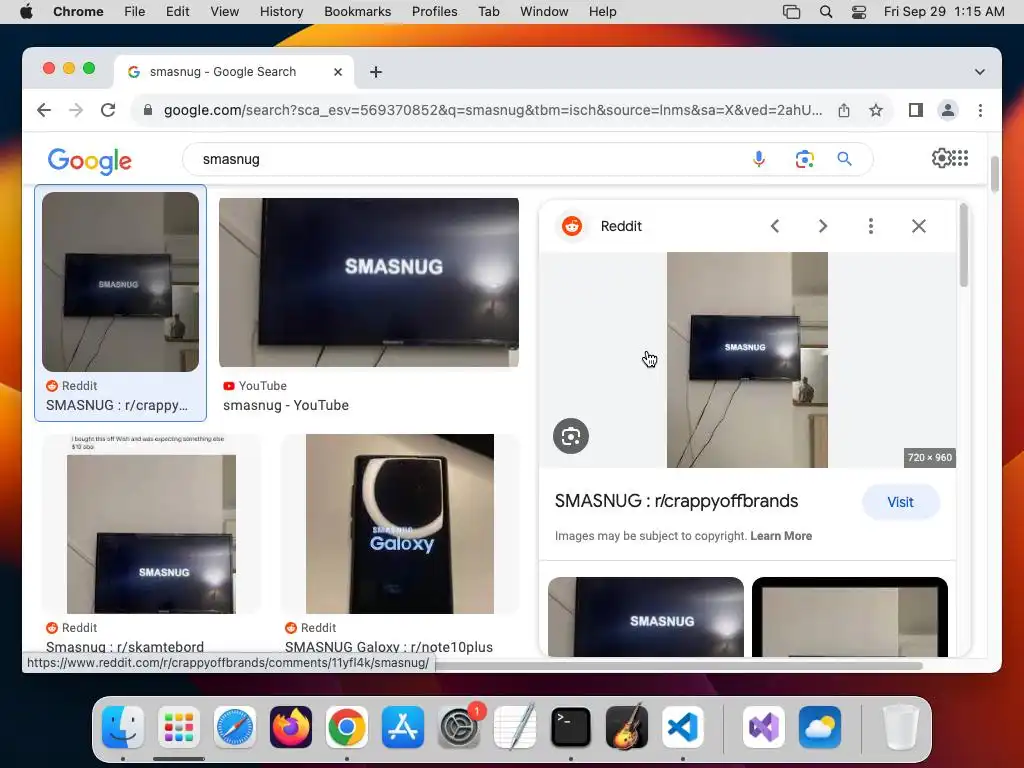This screenshot has width=1024, height=768.
Task: Click the horizontal scrollbar at bottom
Action: pyautogui.click(x=679, y=665)
